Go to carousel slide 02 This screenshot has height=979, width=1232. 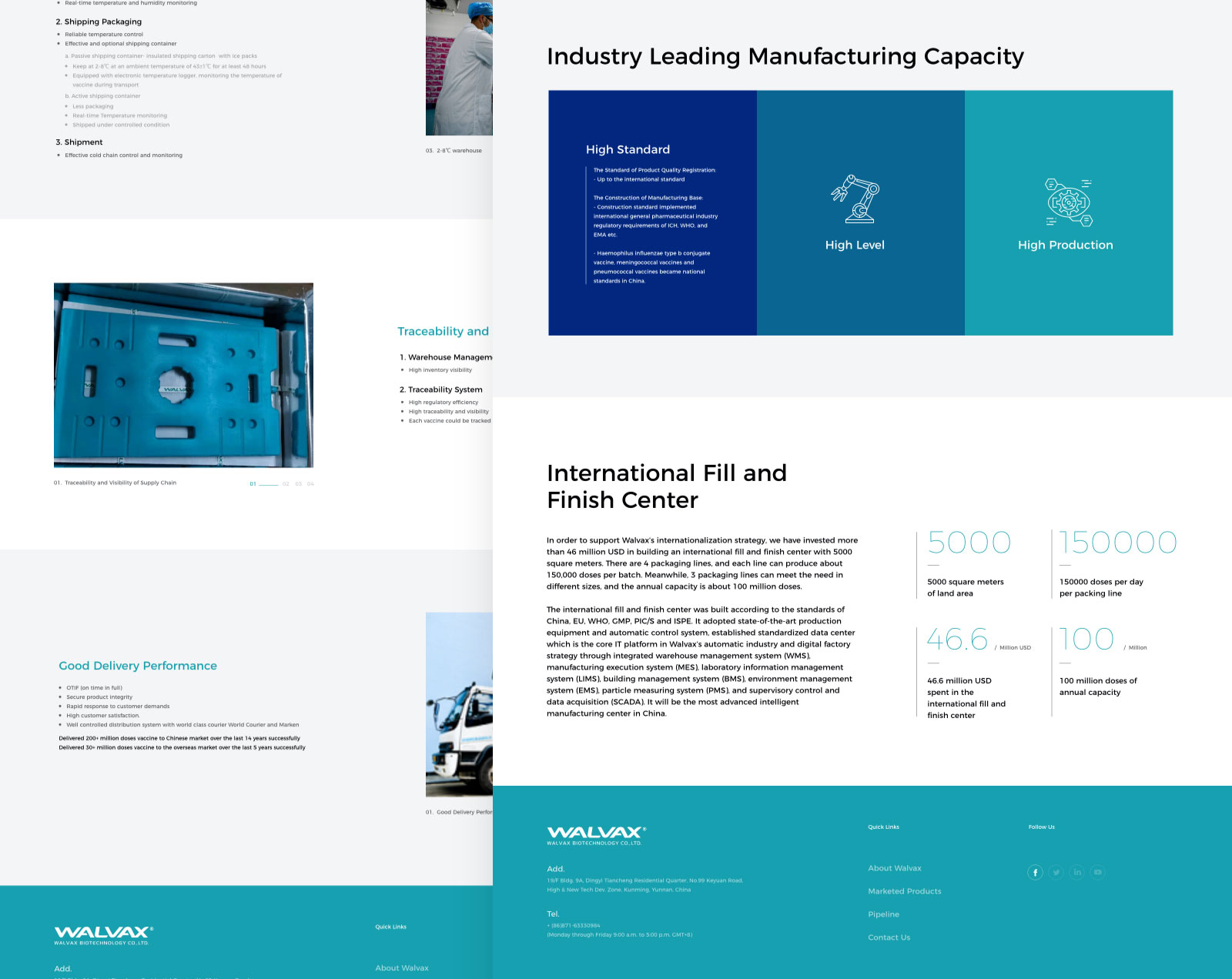(x=286, y=484)
